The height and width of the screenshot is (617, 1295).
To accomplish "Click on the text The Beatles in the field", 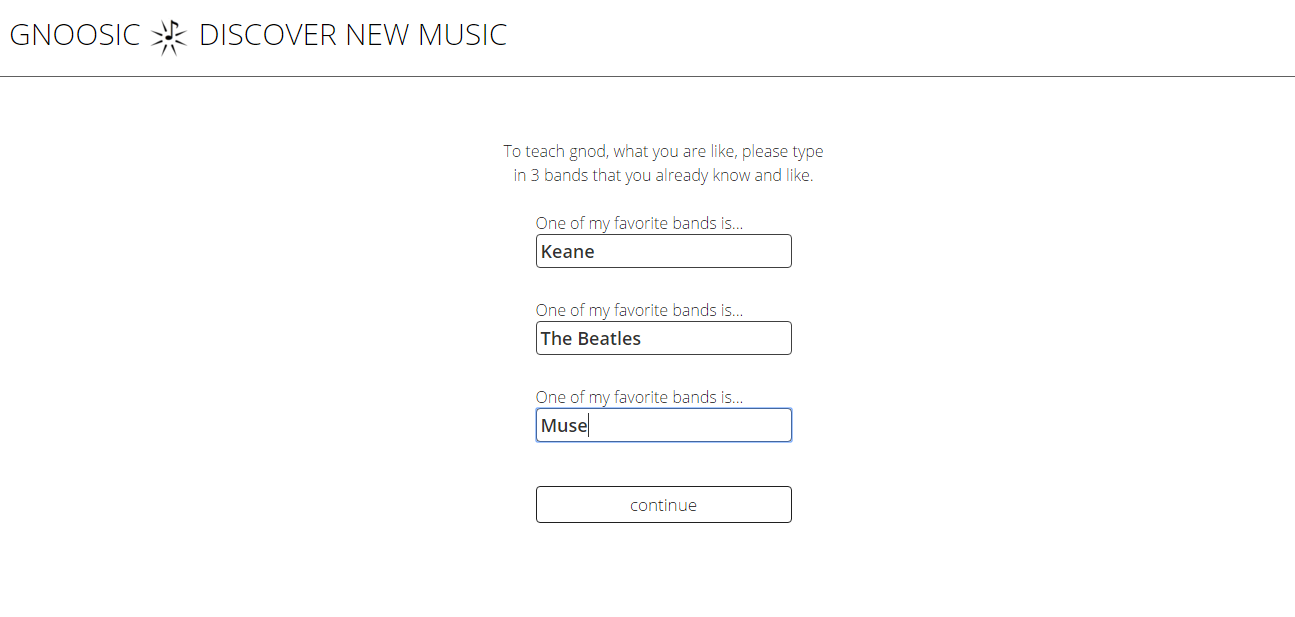I will coord(590,339).
